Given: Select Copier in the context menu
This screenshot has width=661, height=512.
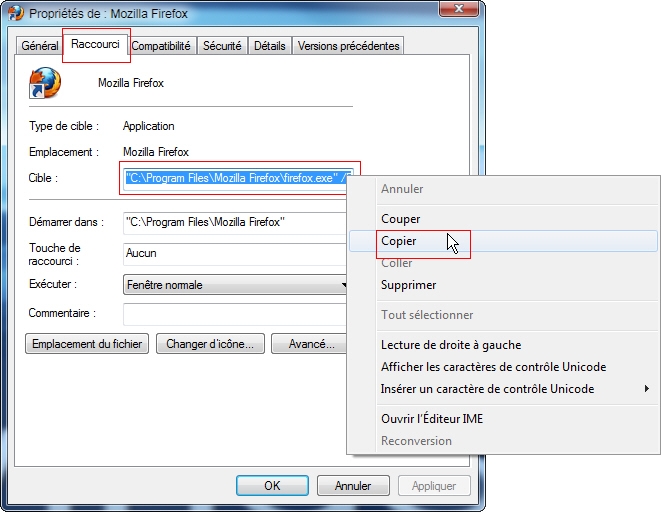Looking at the screenshot, I should point(503,241).
